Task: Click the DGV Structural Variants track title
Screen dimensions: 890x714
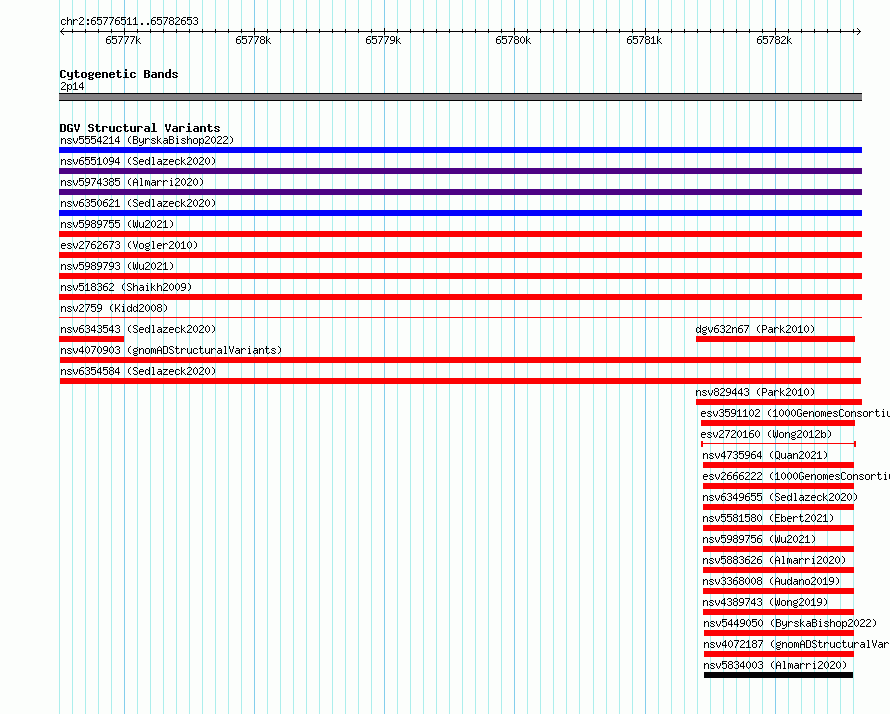Action: pyautogui.click(x=140, y=128)
